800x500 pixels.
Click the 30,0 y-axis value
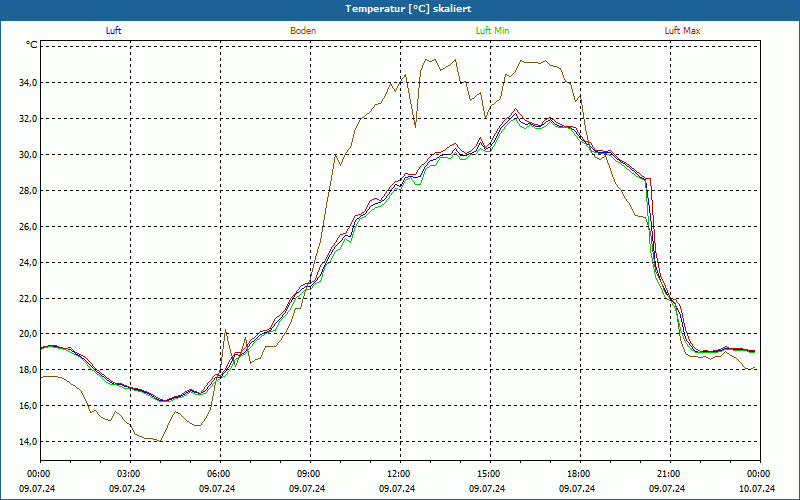tap(28, 155)
